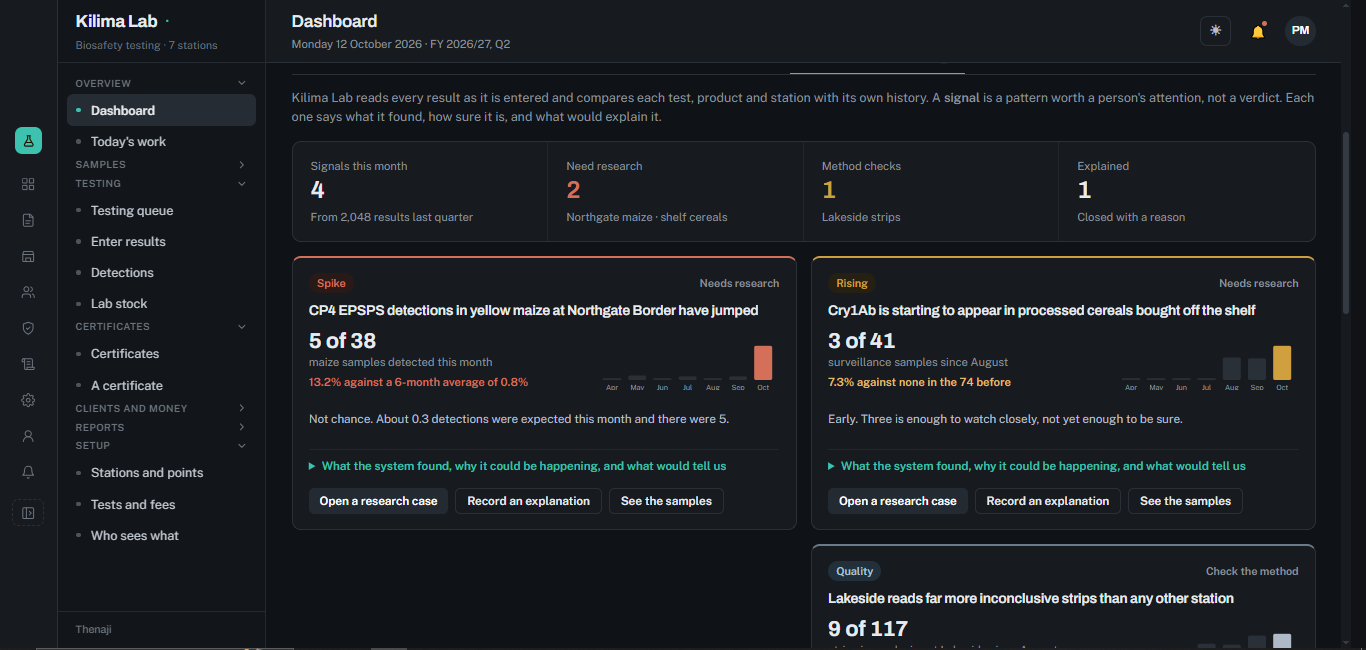This screenshot has width=1366, height=650.
Task: Collapse the SETUP section chevron
Action: coord(241,446)
